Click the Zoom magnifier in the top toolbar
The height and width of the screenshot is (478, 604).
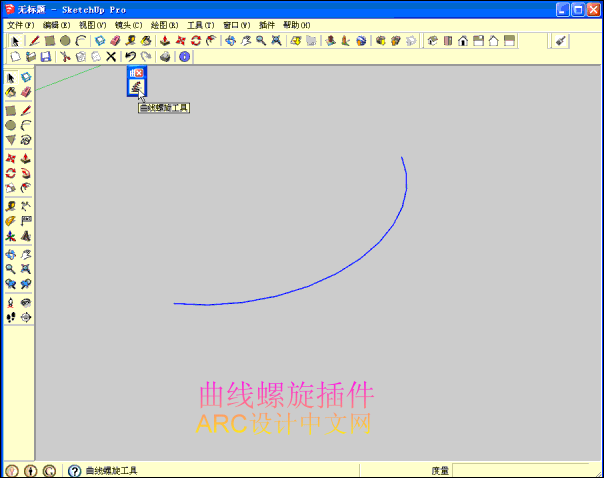261,41
